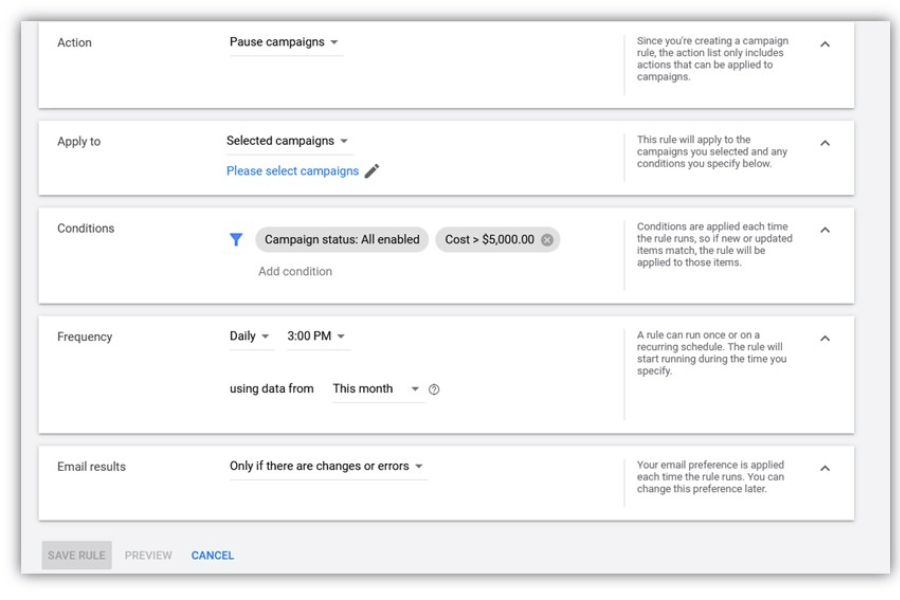Viewport: 900px width, 600px height.
Task: Collapse the Frequency section chevron
Action: tap(825, 338)
